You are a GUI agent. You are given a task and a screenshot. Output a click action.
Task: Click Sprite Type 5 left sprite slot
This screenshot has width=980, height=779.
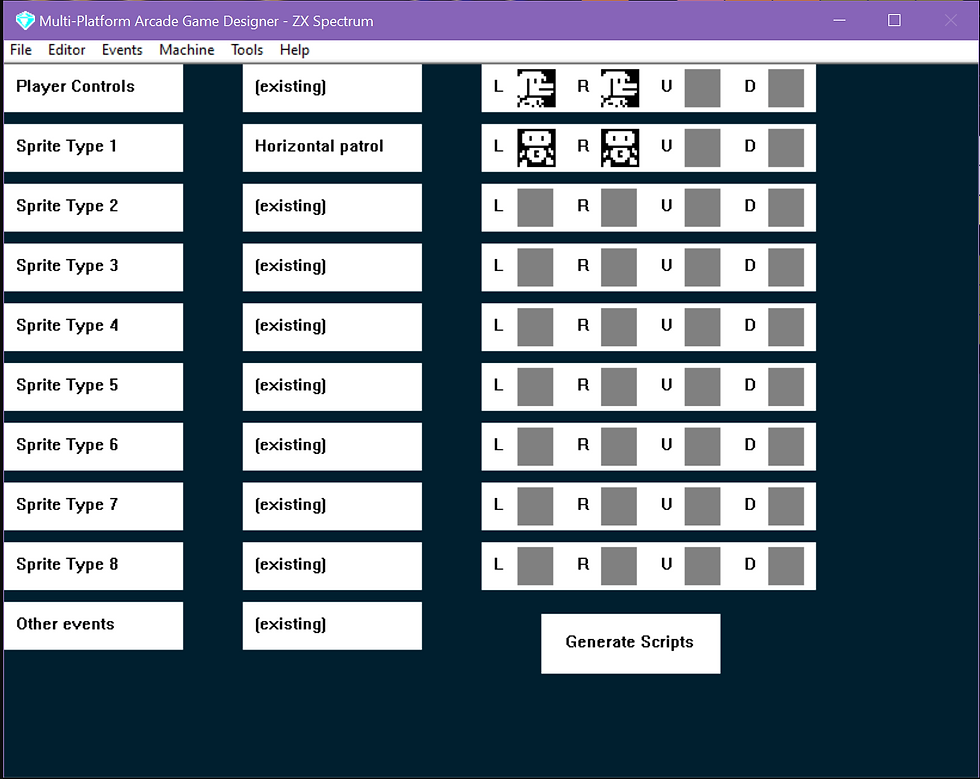pyautogui.click(x=535, y=387)
